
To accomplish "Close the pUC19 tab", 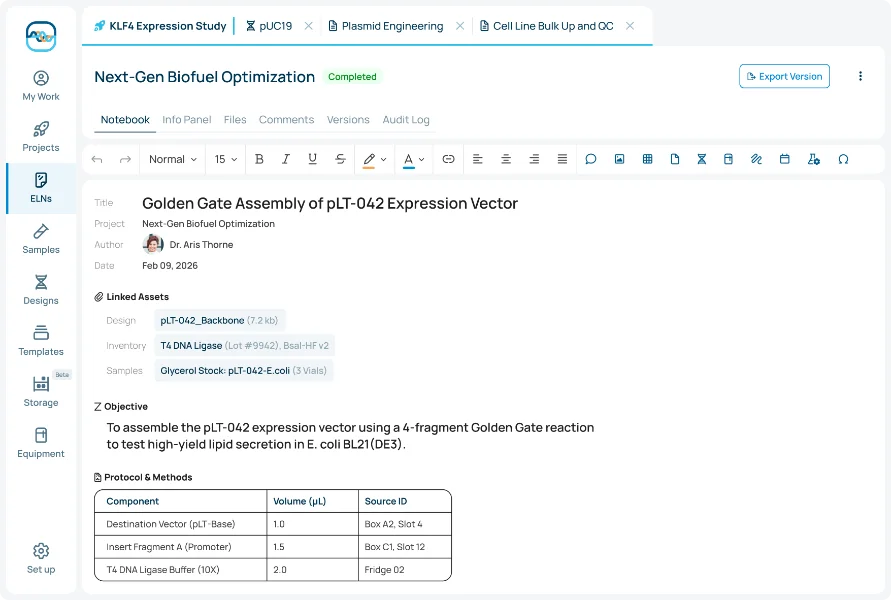I will coord(309,26).
